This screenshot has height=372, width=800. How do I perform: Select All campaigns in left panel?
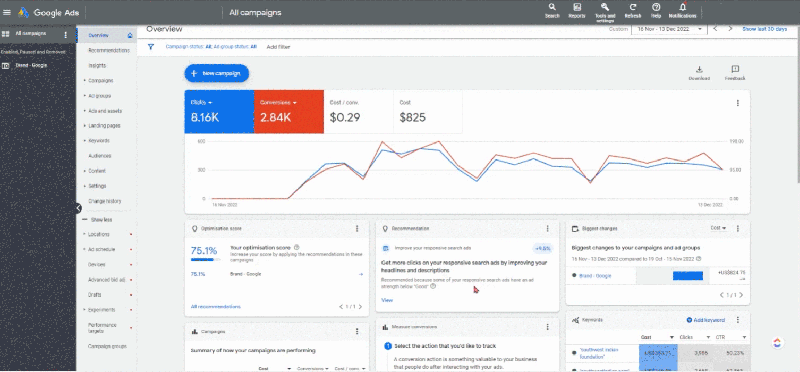click(x=31, y=34)
